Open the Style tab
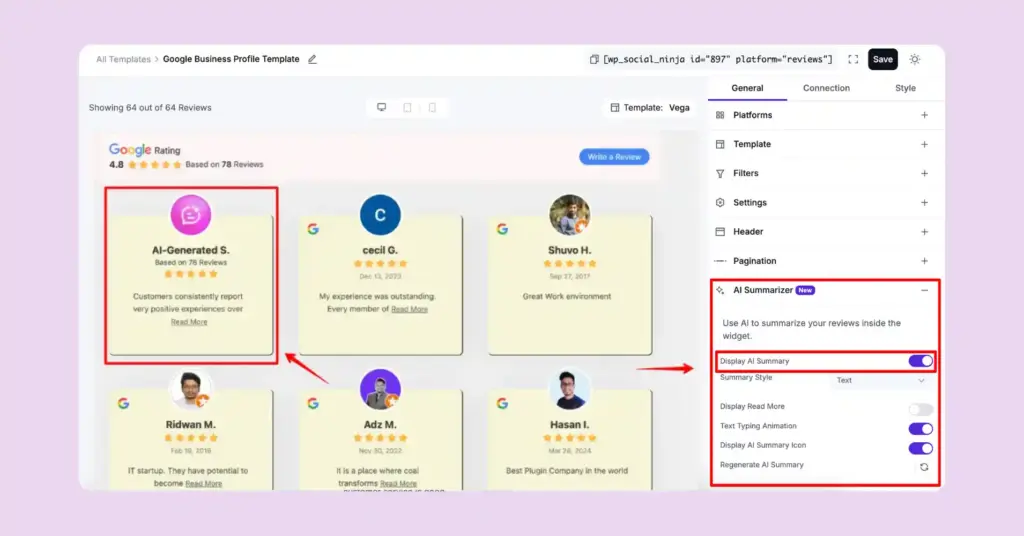 click(905, 88)
